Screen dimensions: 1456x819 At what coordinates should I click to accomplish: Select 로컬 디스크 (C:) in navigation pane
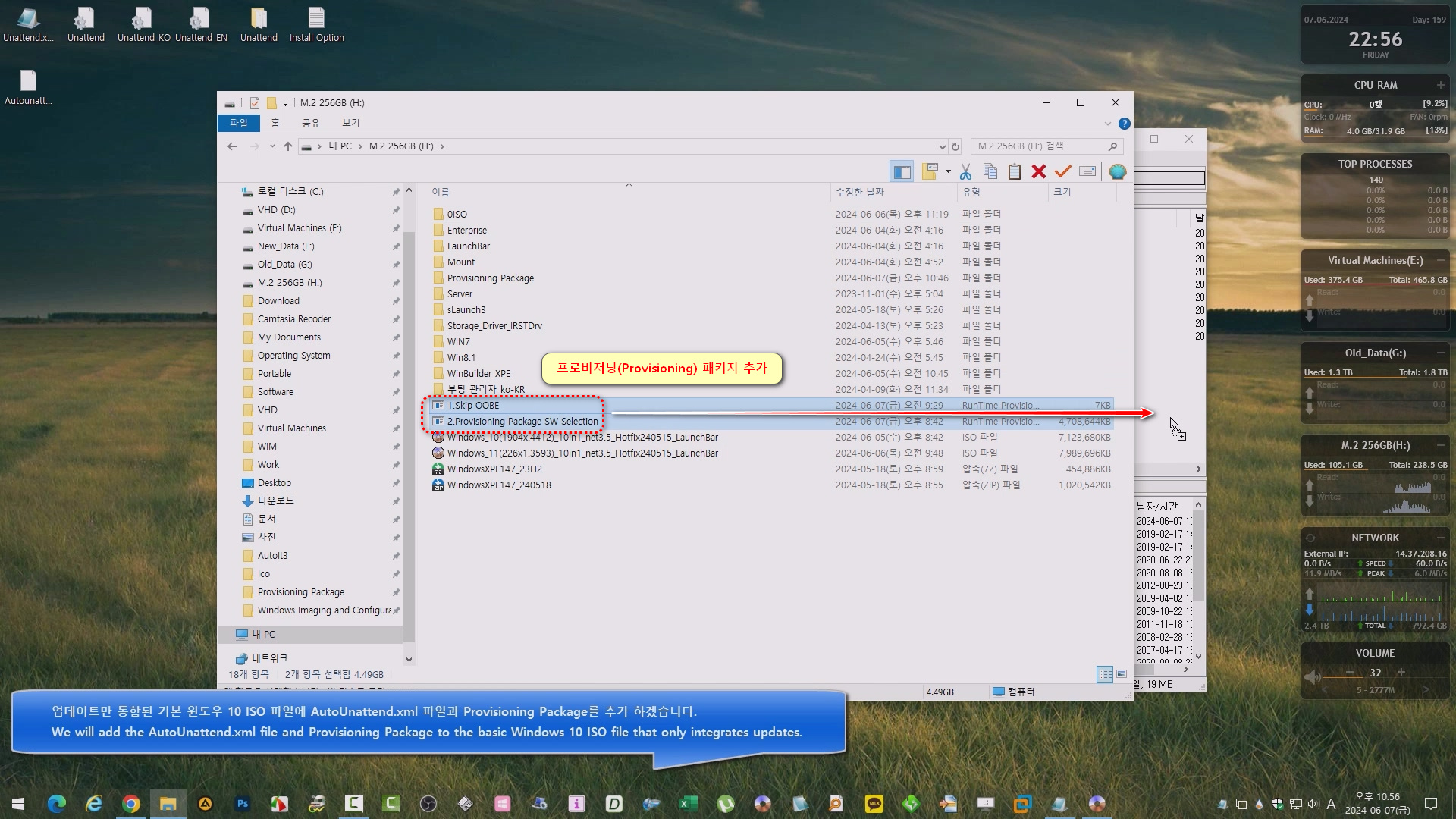click(x=290, y=192)
